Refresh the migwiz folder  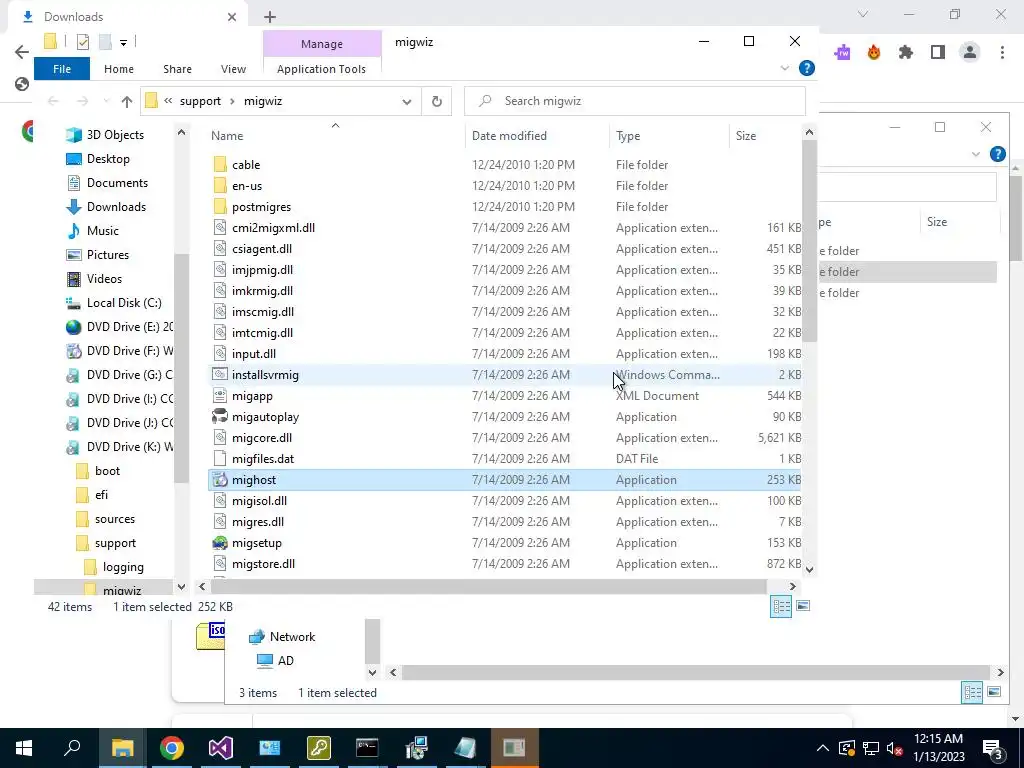click(437, 101)
